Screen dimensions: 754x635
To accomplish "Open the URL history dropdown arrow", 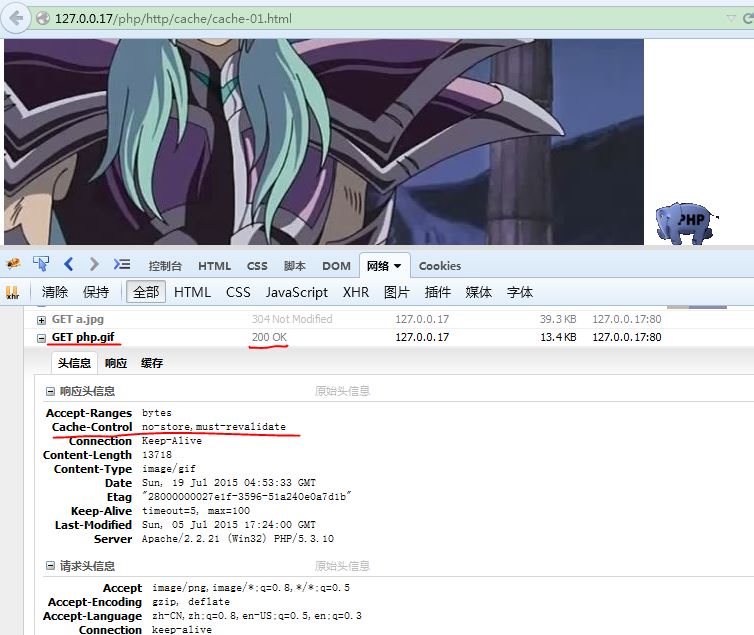I will 731,19.
